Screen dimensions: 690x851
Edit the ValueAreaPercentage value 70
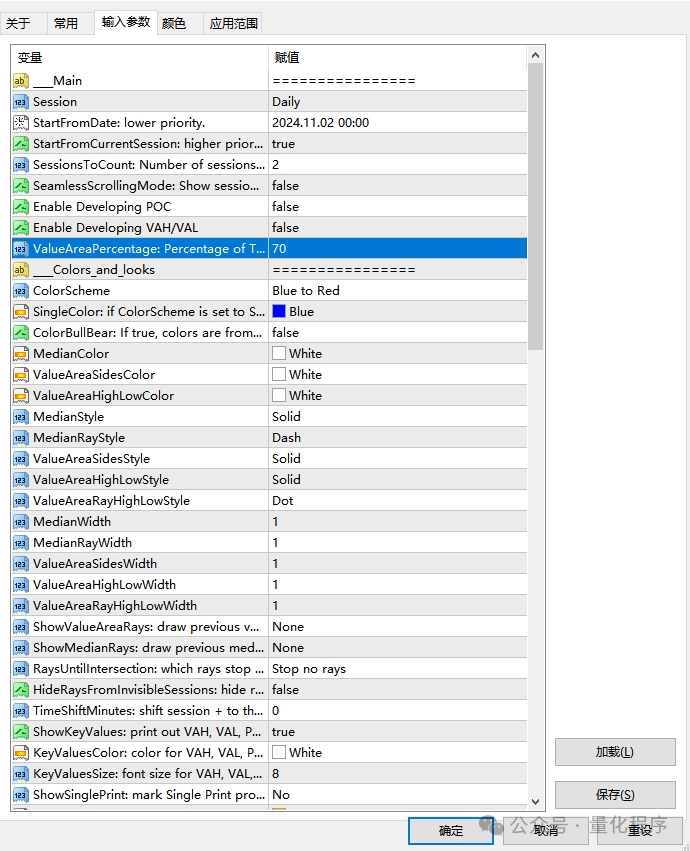[x=397, y=249]
